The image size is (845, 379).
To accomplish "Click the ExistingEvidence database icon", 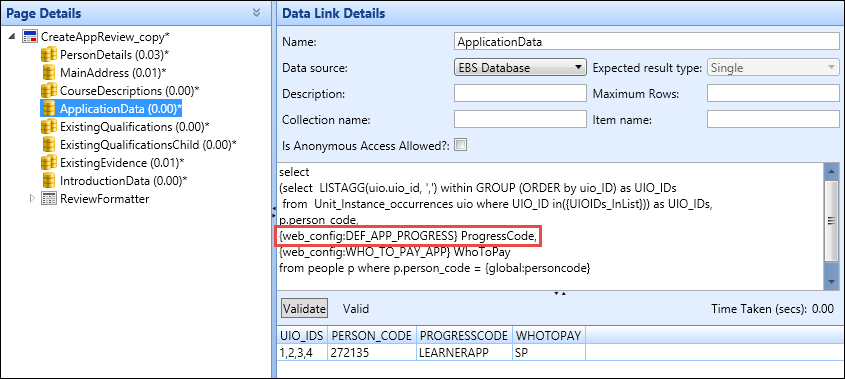I will click(x=49, y=162).
